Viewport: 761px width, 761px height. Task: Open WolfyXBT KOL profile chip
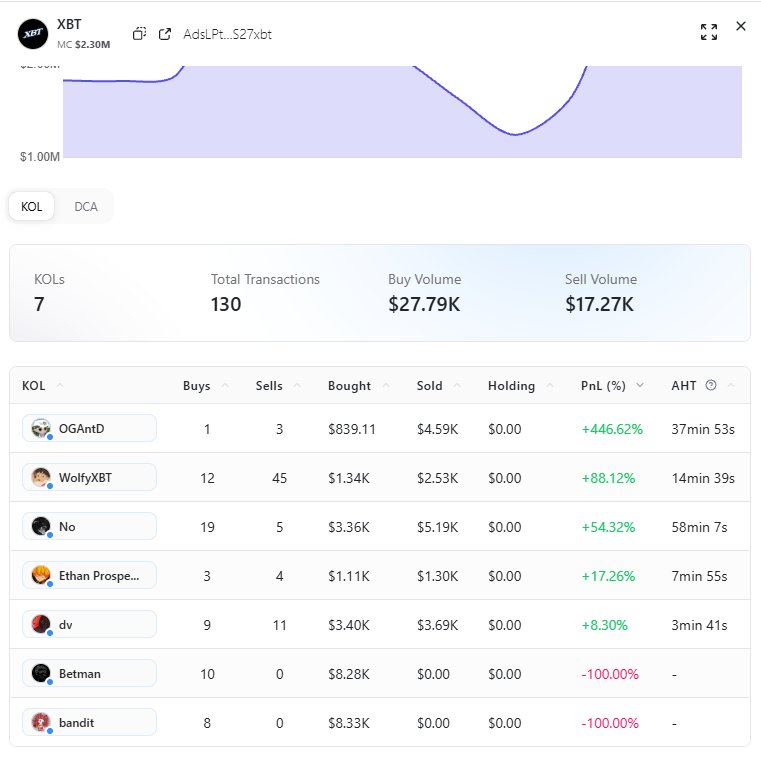coord(89,478)
